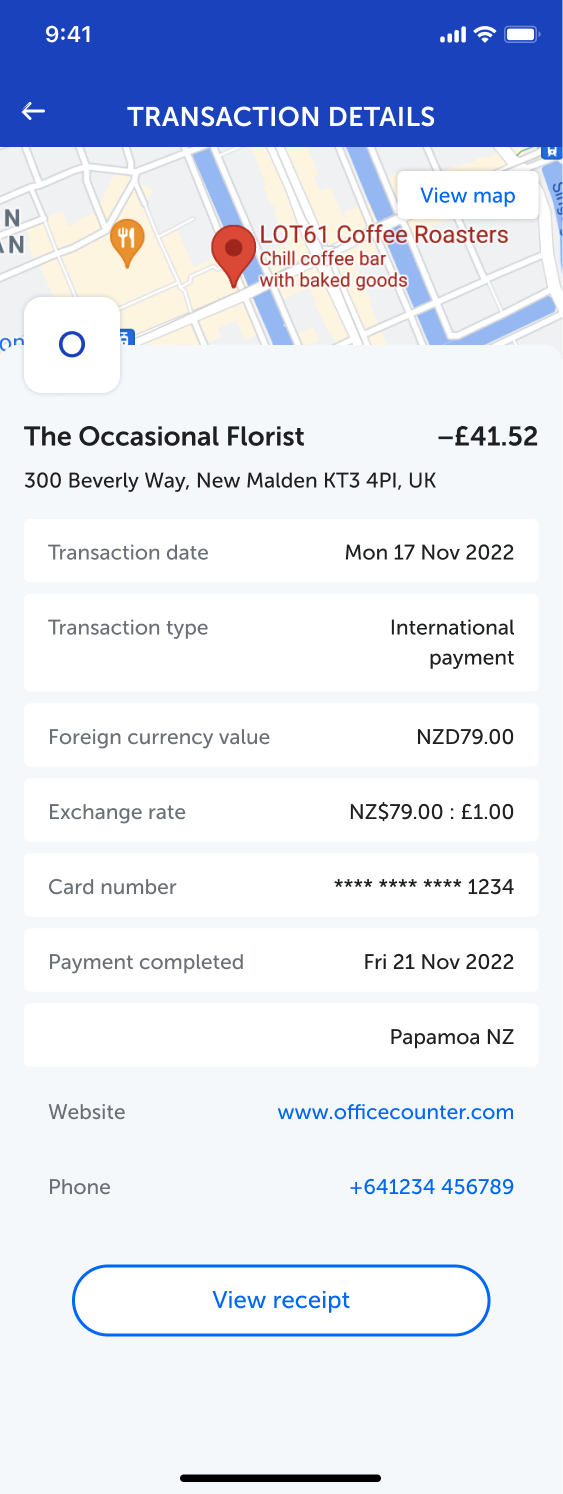Viewport: 563px width, 1494px height.
Task: Select the merchant logo circle icon
Action: [x=72, y=345]
